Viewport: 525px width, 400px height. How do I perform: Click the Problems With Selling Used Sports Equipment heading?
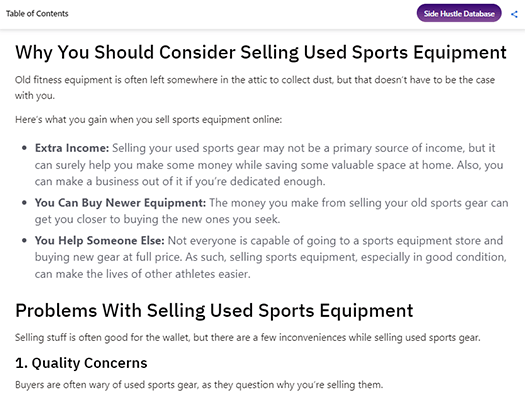point(214,310)
